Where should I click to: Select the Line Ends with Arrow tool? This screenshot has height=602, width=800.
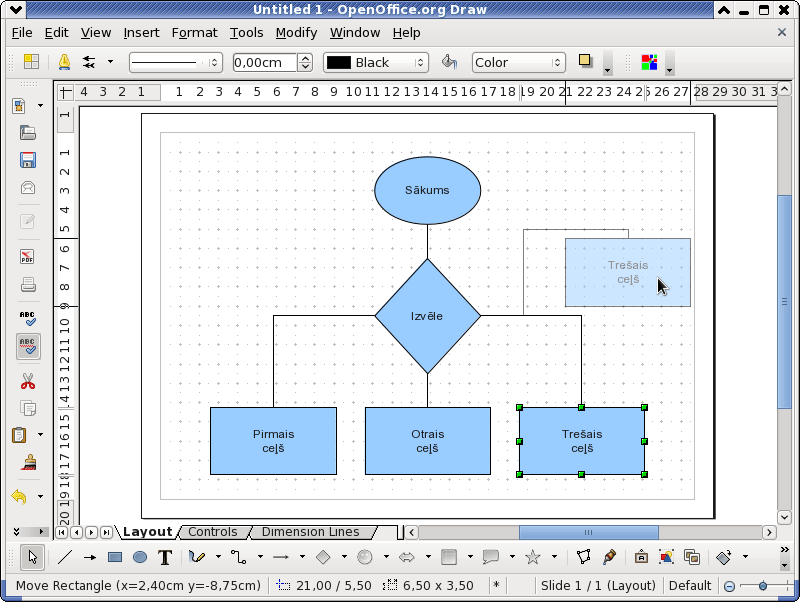click(x=90, y=557)
